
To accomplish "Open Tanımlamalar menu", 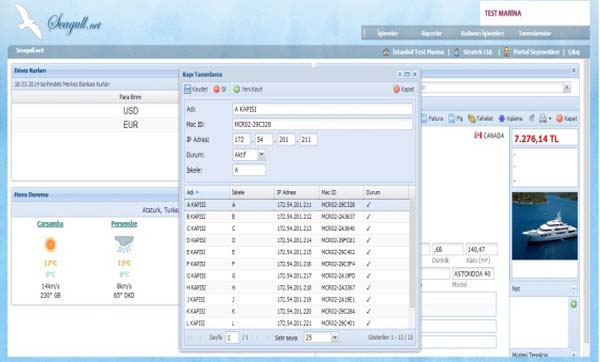I will point(535,34).
